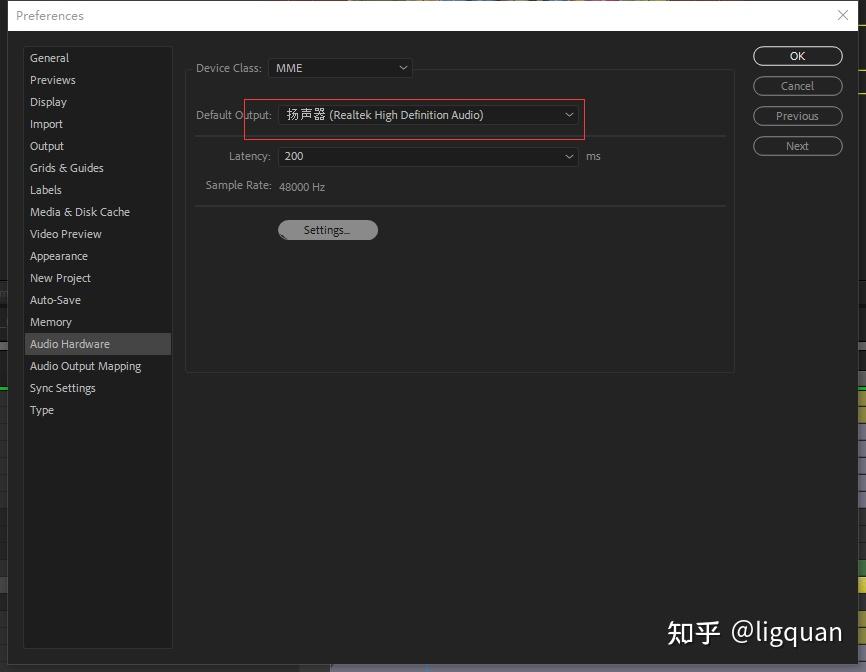
Task: Confirm preferences with the OK button
Action: (796, 56)
